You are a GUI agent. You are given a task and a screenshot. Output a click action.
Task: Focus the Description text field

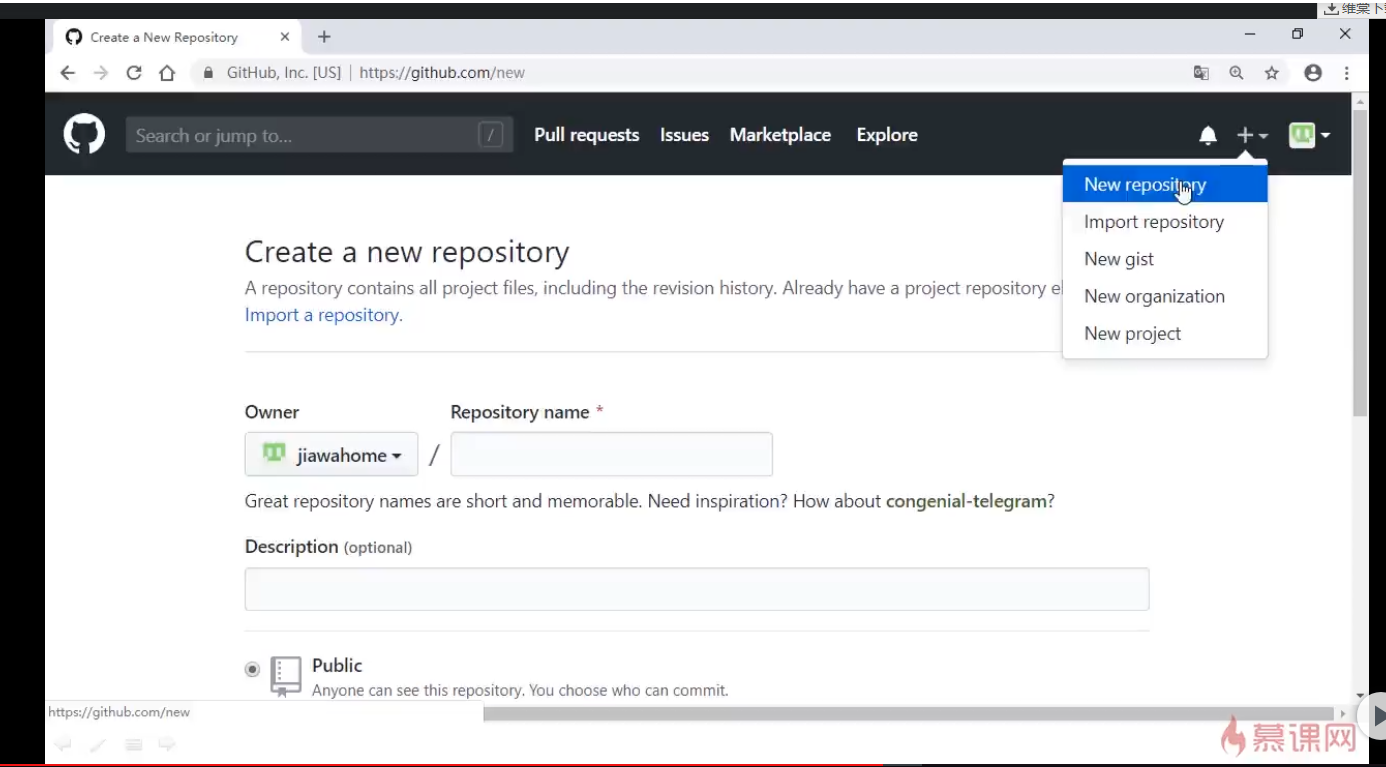point(696,589)
